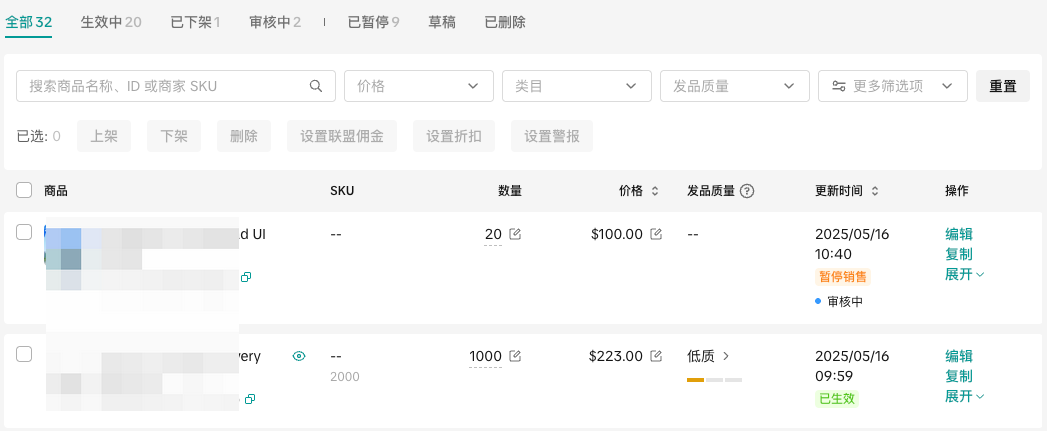
Task: Sort by 价格 column arrows
Action: (655, 191)
